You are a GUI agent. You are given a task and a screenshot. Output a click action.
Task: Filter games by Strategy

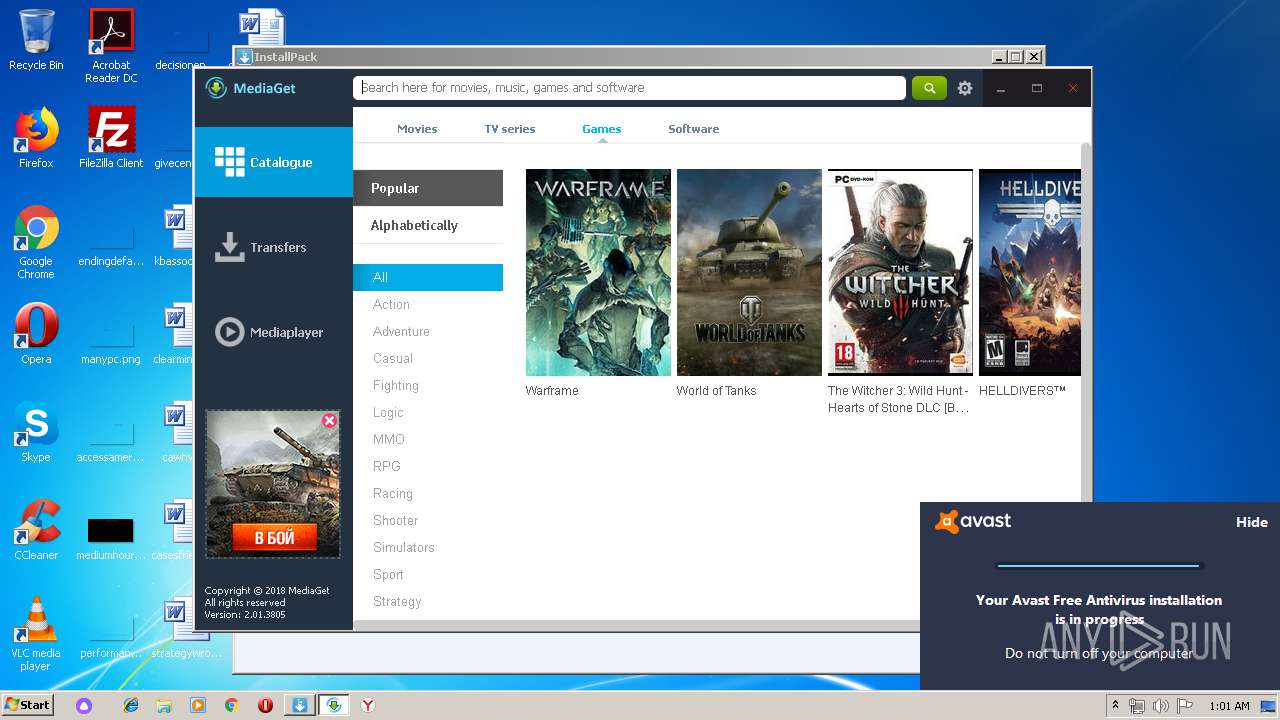click(x=397, y=601)
